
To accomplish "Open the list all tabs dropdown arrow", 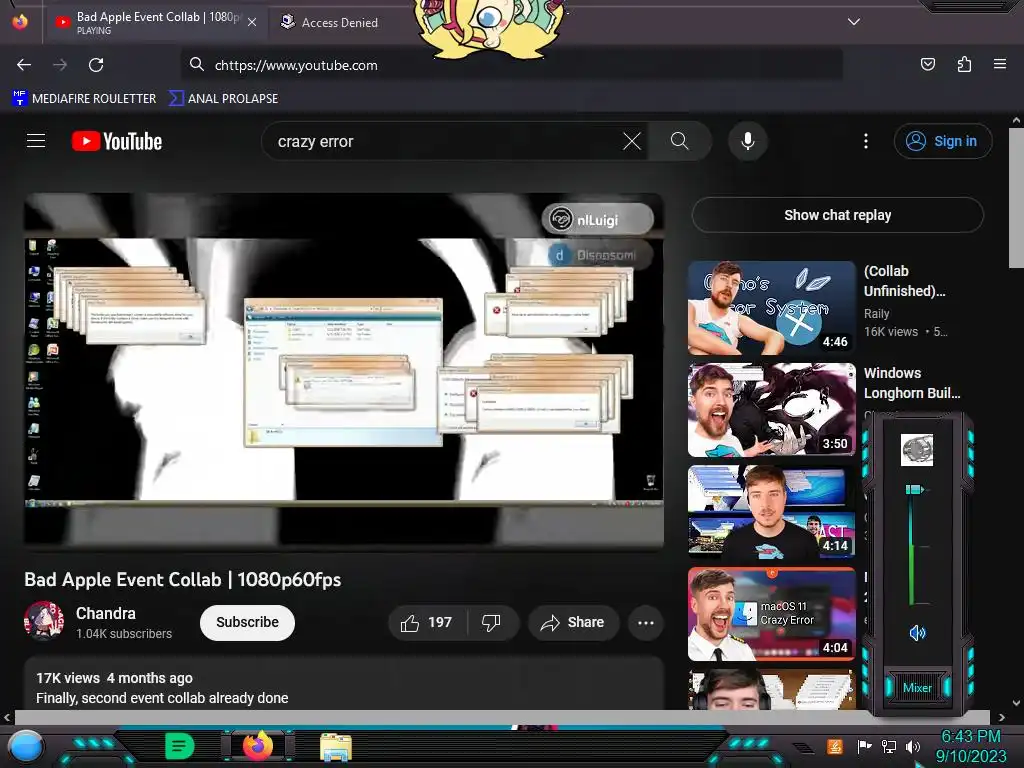I will 854,22.
